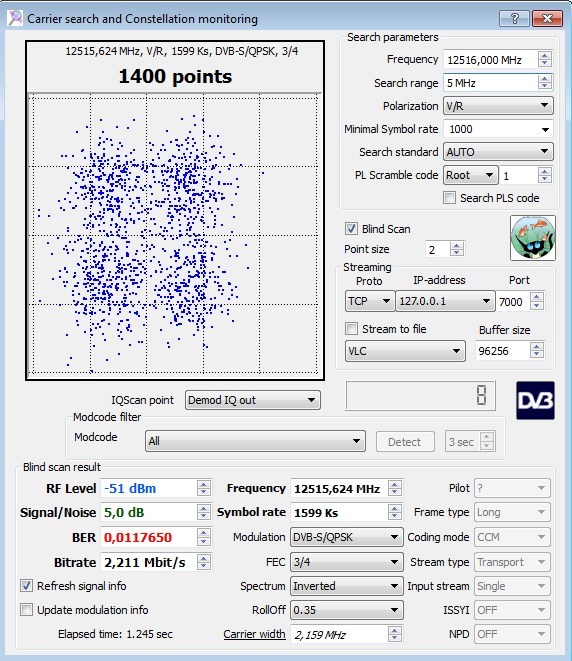Click the 3 sec detect time spinner
This screenshot has height=661, width=572.
click(x=487, y=441)
